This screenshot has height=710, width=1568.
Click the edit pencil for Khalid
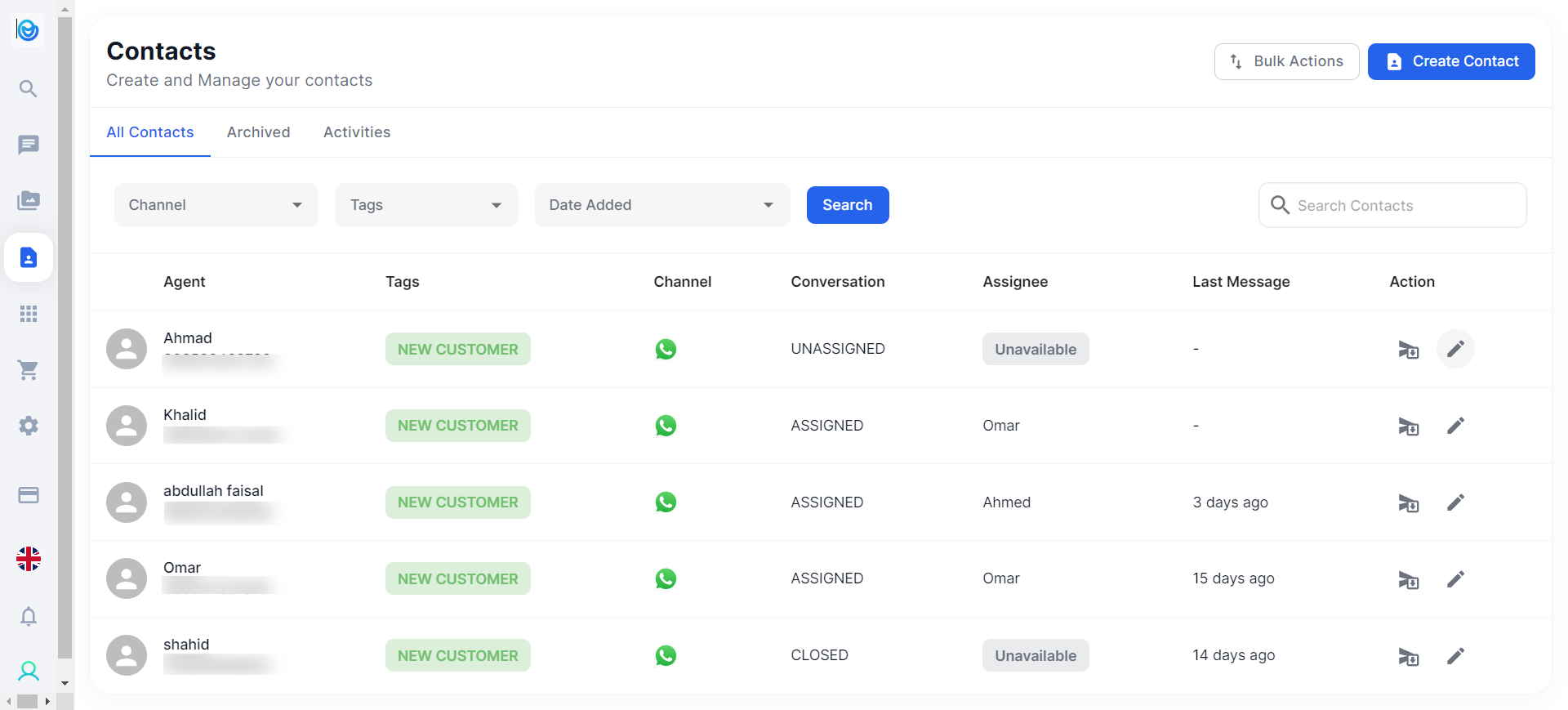(x=1455, y=426)
